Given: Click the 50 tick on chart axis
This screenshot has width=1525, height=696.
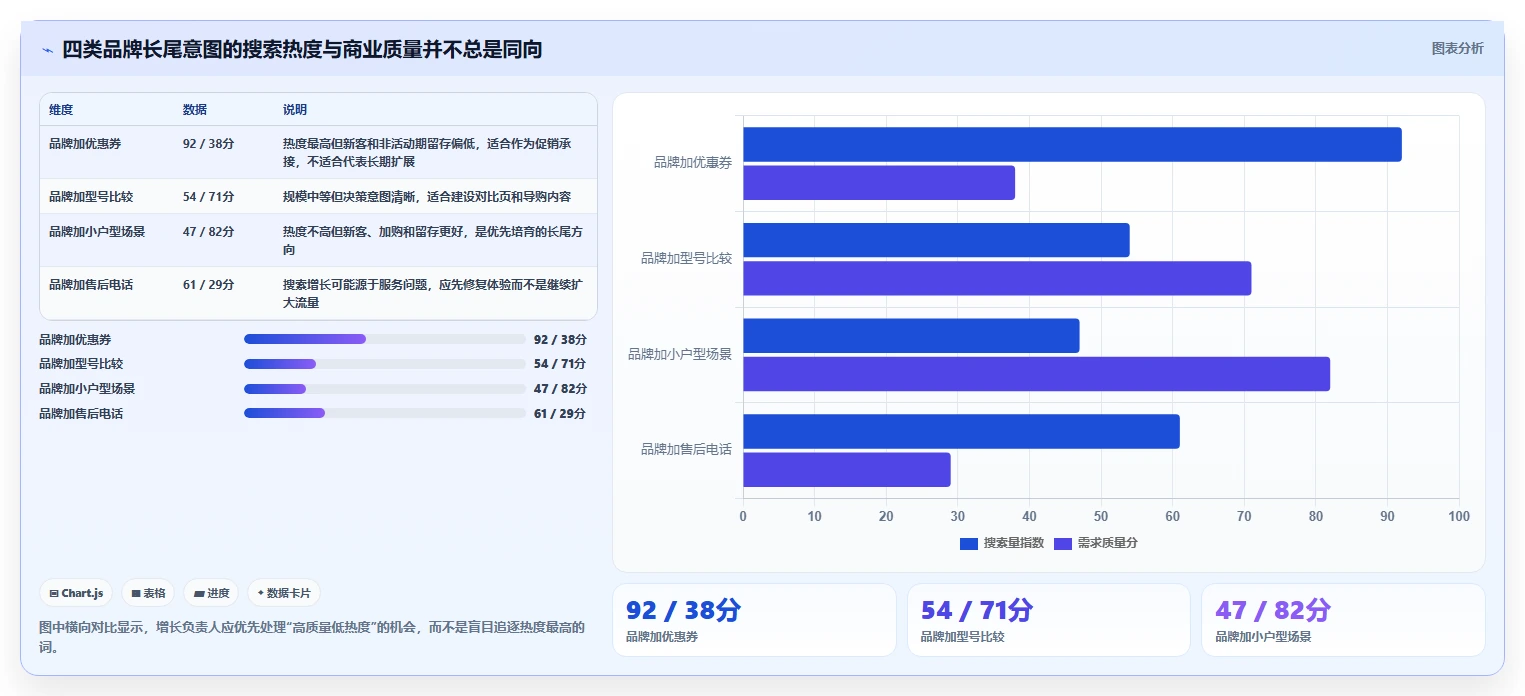Looking at the screenshot, I should [x=1101, y=516].
